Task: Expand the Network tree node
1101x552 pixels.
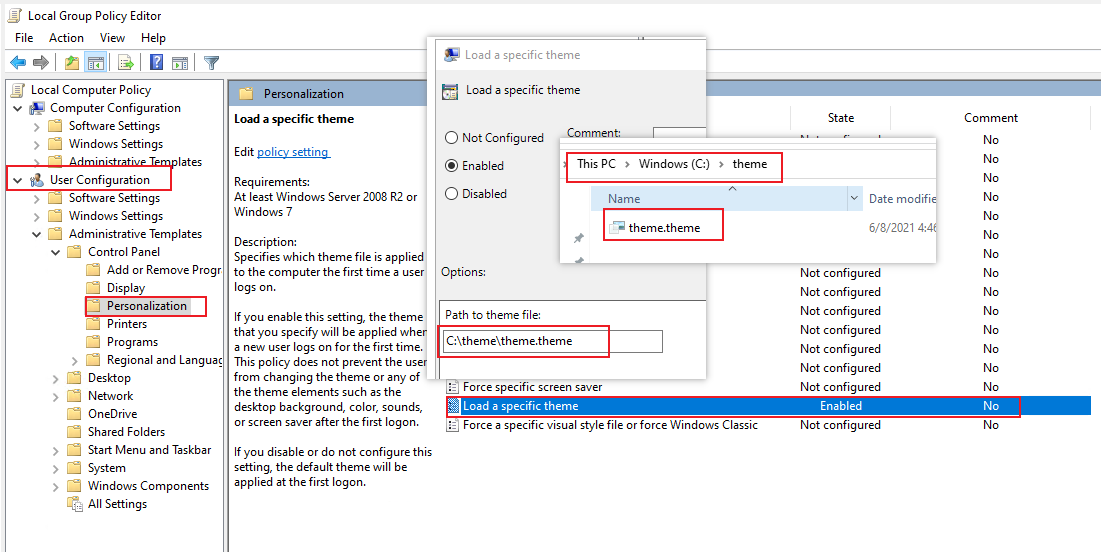Action: 55,396
